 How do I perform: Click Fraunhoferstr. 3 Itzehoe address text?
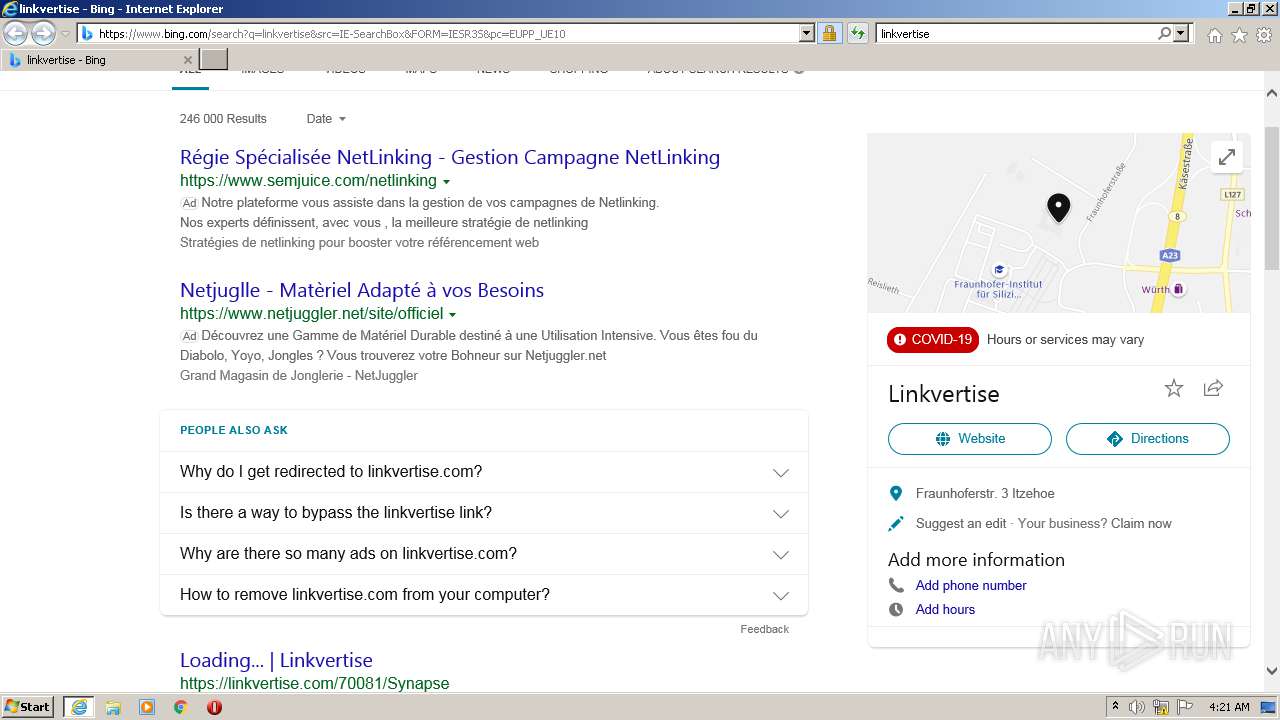985,494
